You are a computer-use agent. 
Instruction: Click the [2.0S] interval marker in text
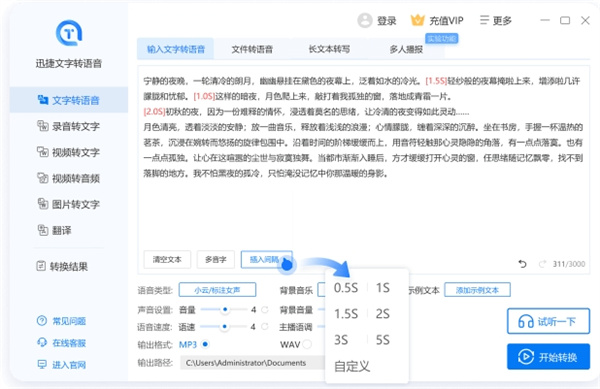tap(154, 112)
